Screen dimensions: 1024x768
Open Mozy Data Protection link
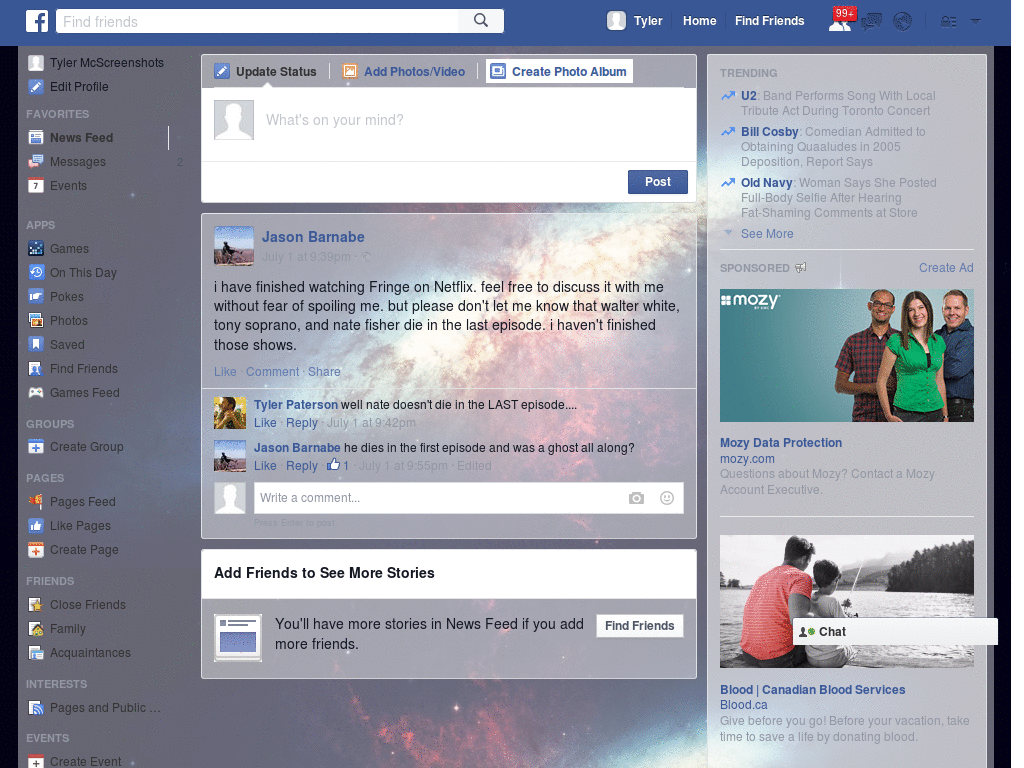(x=780, y=443)
